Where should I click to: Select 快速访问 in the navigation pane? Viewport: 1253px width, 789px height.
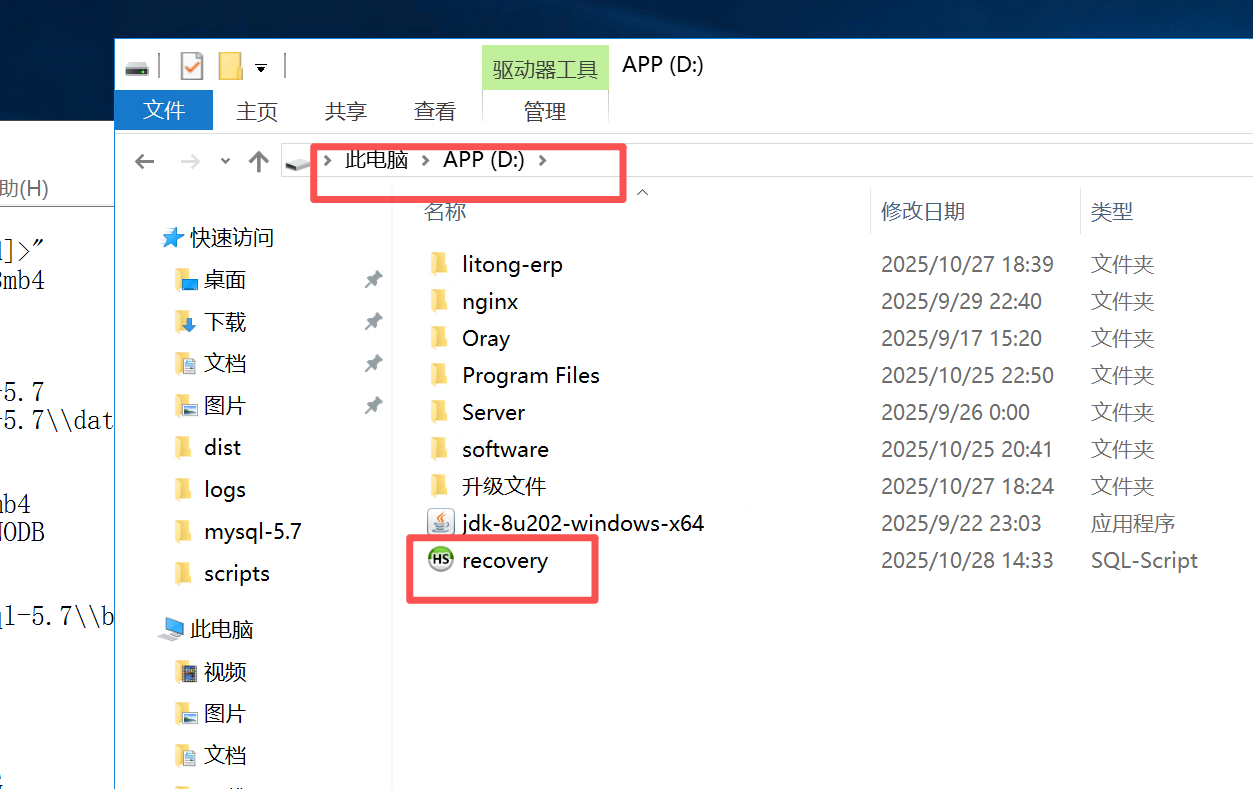232,238
